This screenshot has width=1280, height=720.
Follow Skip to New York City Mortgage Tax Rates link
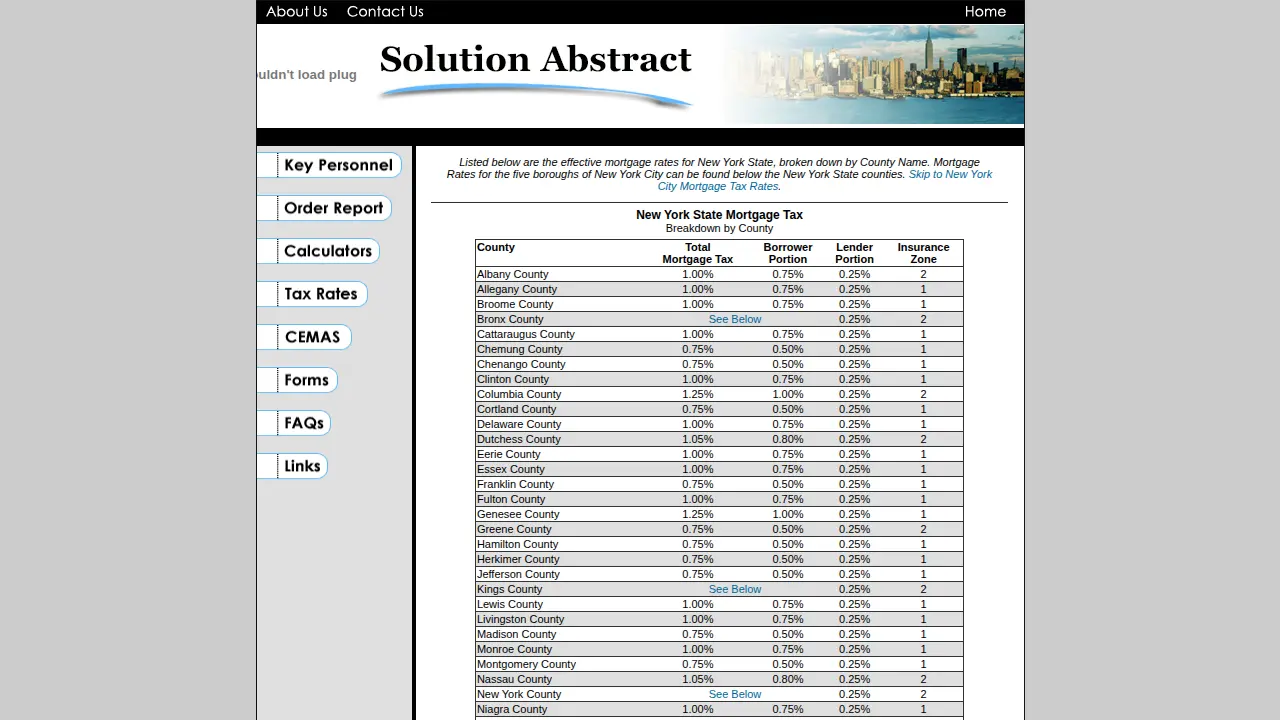coord(825,180)
